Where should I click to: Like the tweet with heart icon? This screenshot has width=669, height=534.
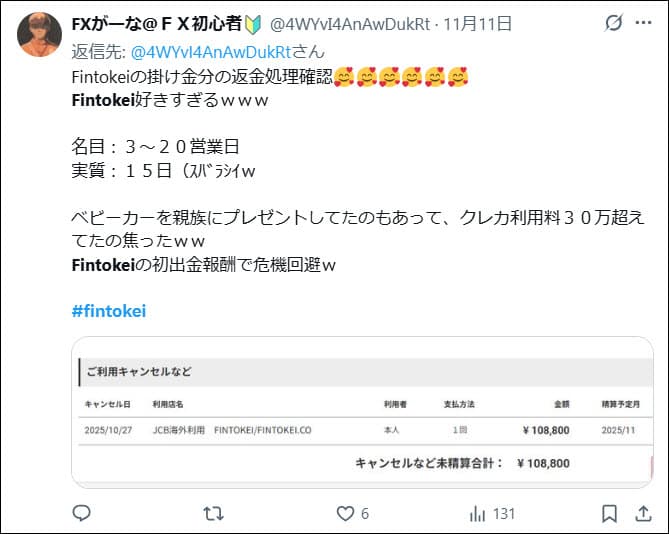[345, 514]
